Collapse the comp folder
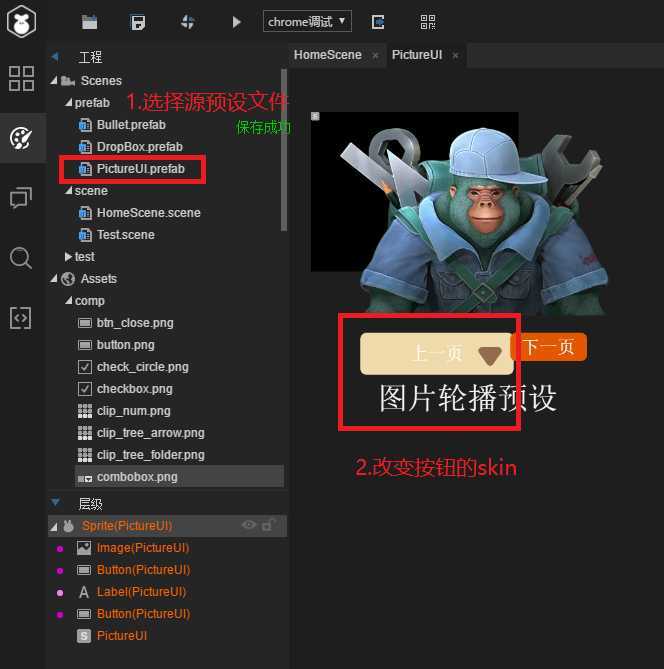 69,300
